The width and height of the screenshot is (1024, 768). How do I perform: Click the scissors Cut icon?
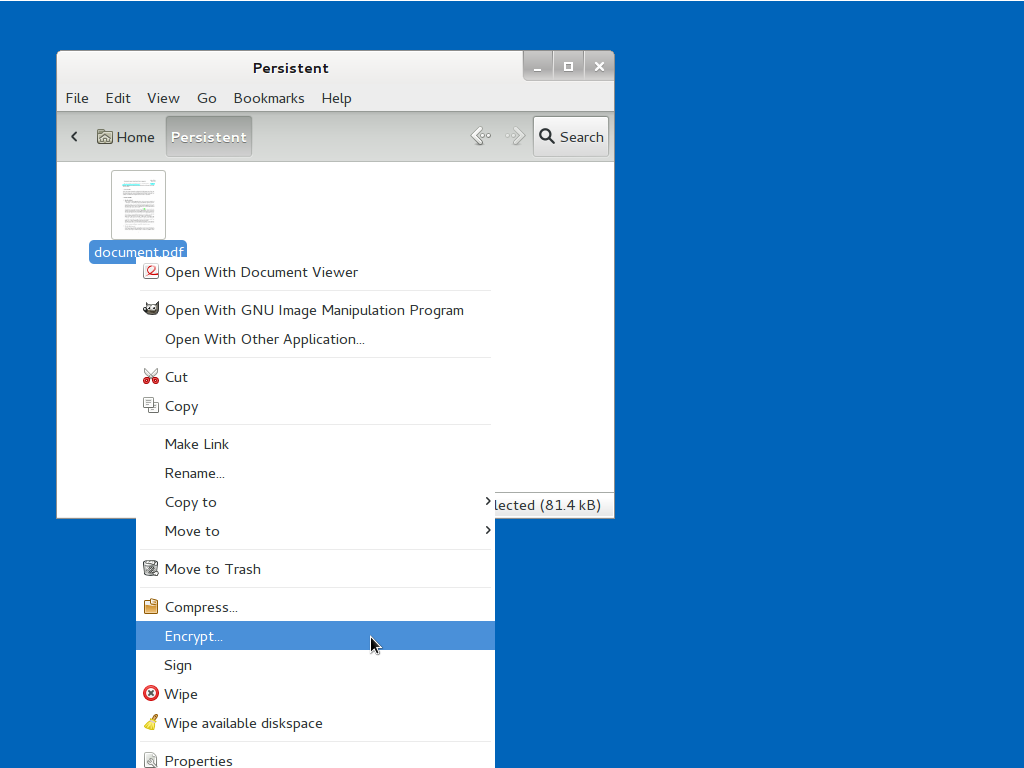point(151,377)
